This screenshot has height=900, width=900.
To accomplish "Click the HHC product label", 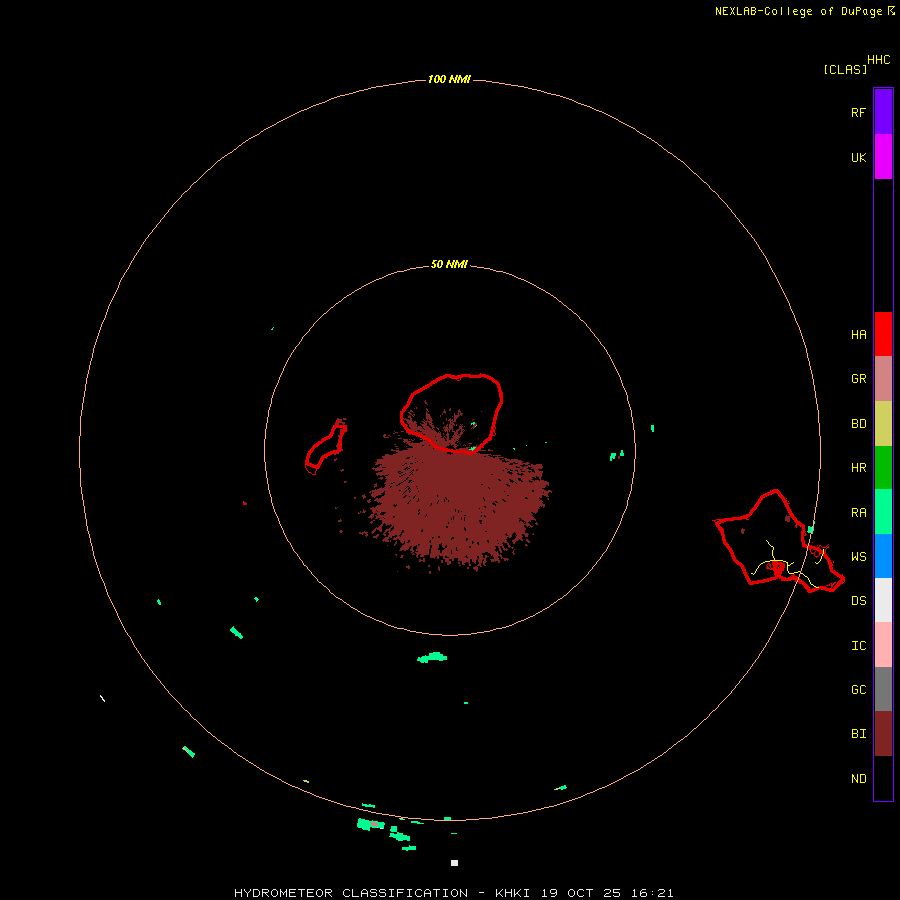I will 878,60.
